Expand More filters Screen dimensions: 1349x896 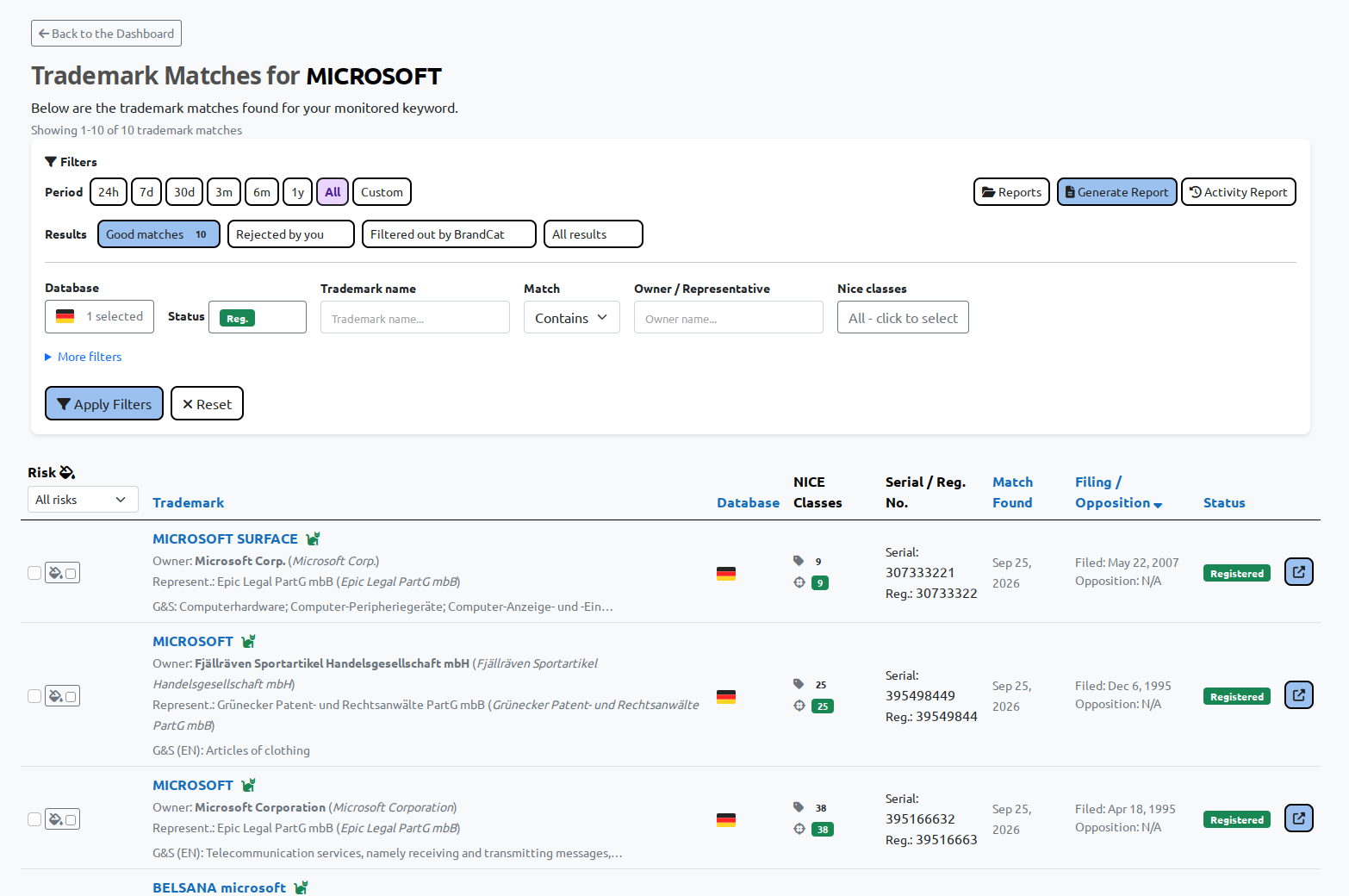click(84, 357)
